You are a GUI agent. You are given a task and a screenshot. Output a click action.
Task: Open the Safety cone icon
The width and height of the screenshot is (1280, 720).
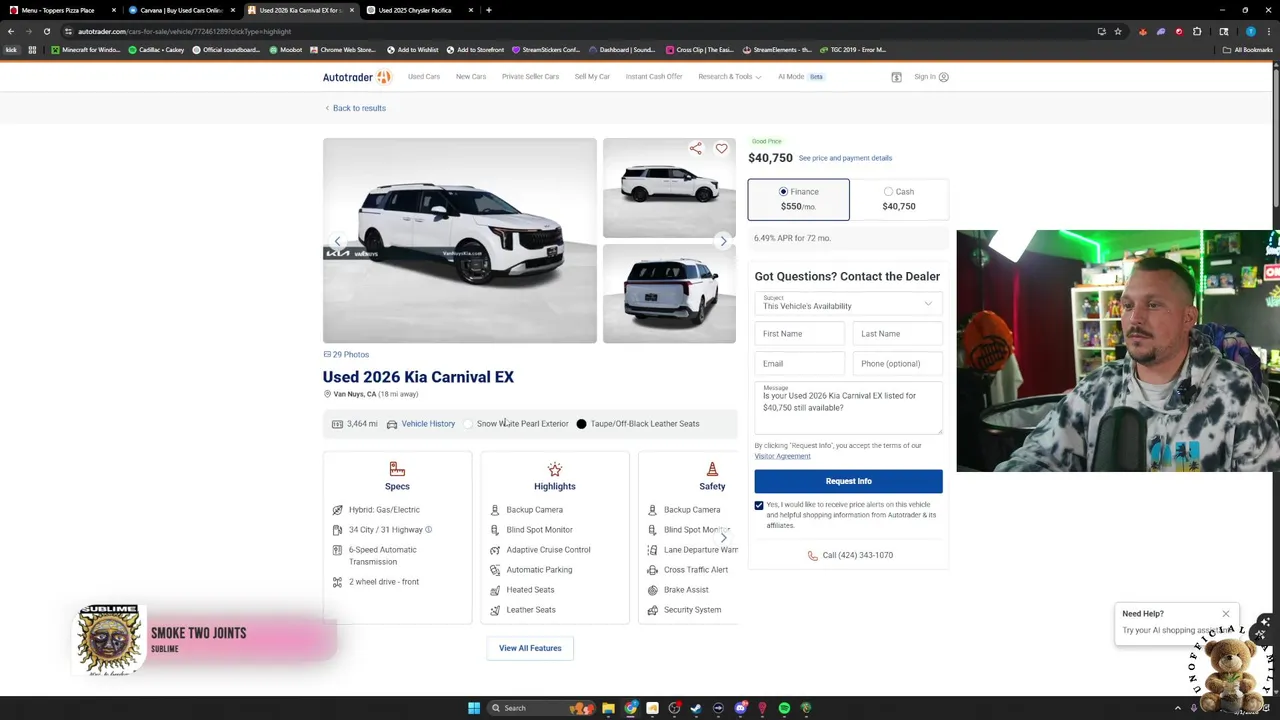712,469
